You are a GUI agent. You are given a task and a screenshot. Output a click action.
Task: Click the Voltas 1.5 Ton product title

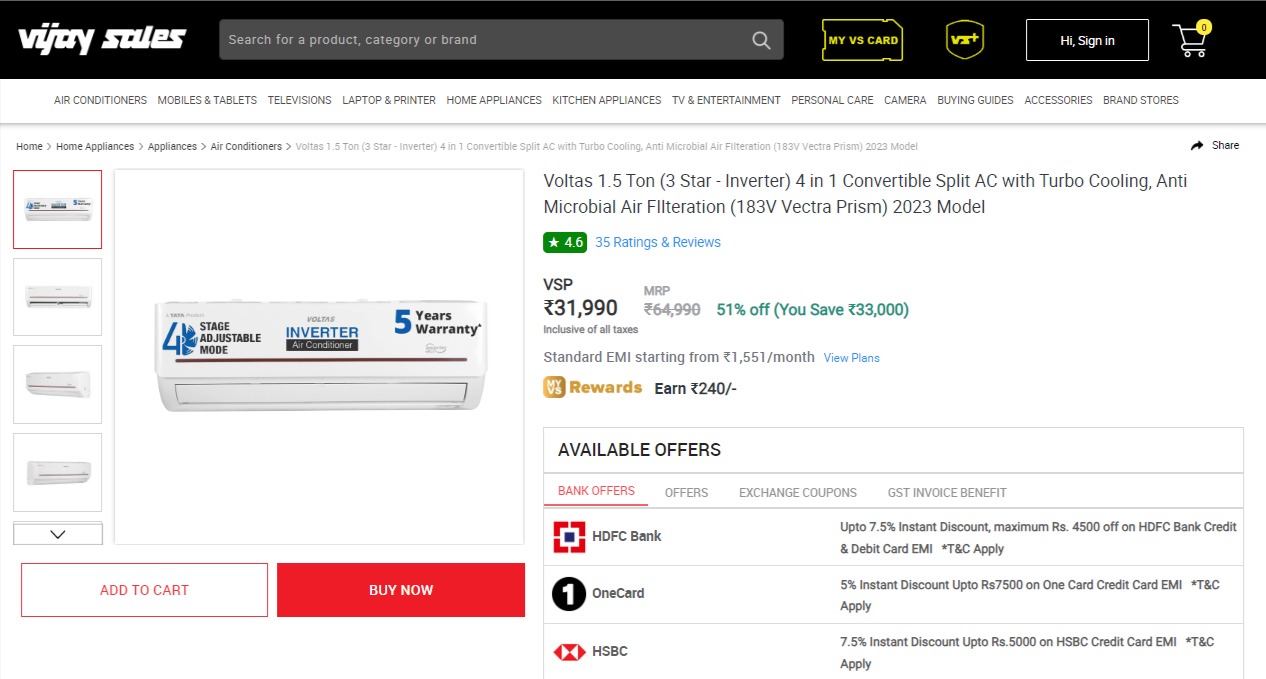[x=866, y=194]
